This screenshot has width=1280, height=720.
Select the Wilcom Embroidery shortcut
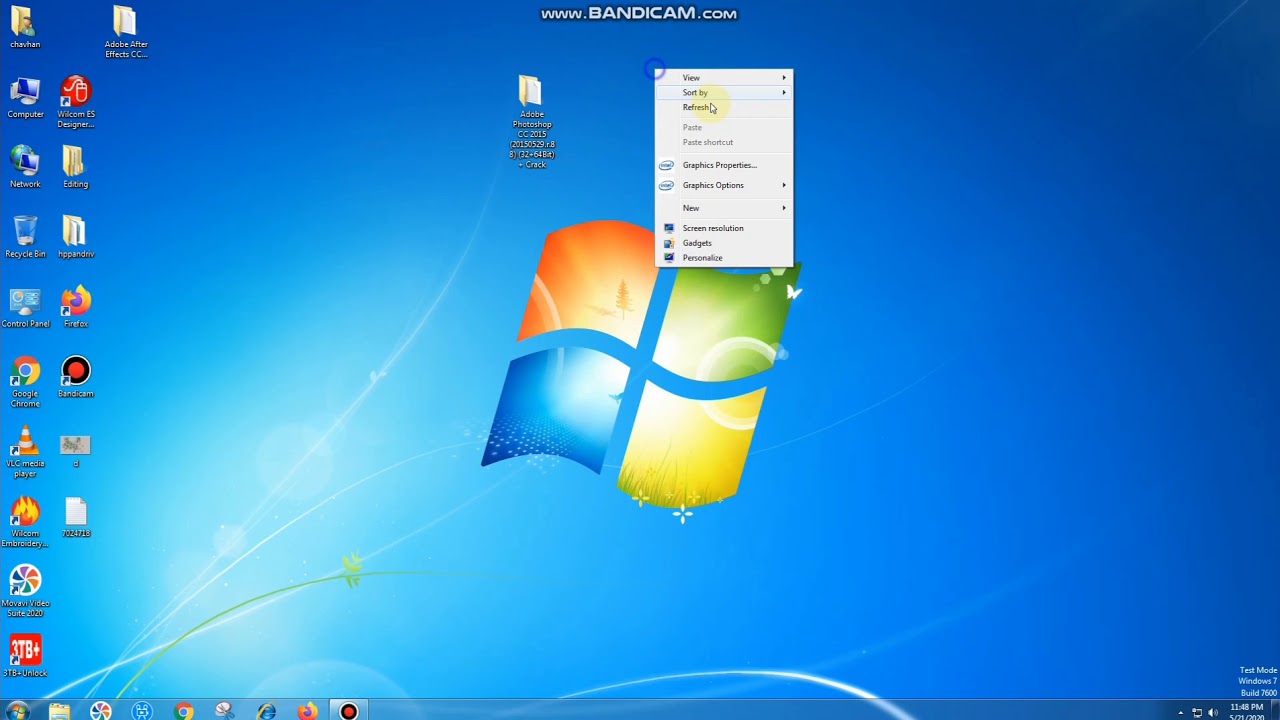tap(25, 522)
